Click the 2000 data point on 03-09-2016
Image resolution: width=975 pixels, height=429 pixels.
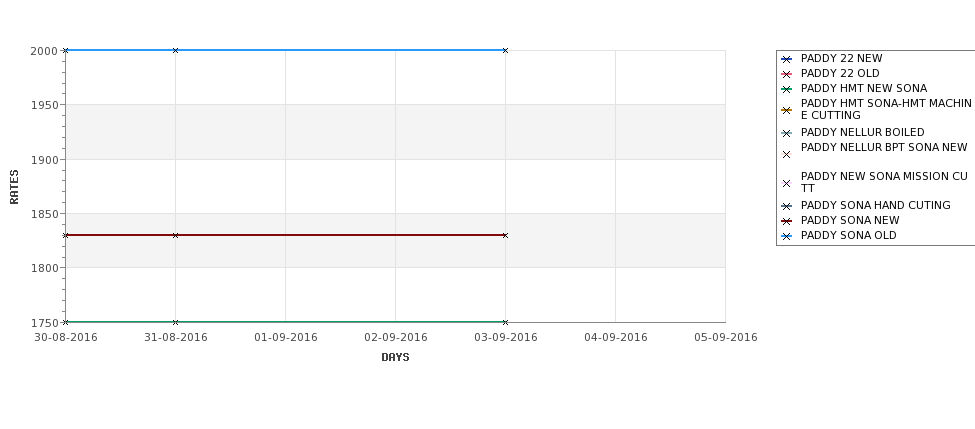pos(505,50)
